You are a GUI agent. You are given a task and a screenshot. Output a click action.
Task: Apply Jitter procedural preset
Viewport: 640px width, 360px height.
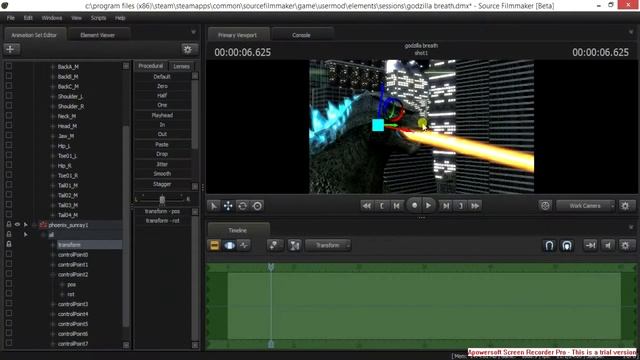pyautogui.click(x=162, y=164)
